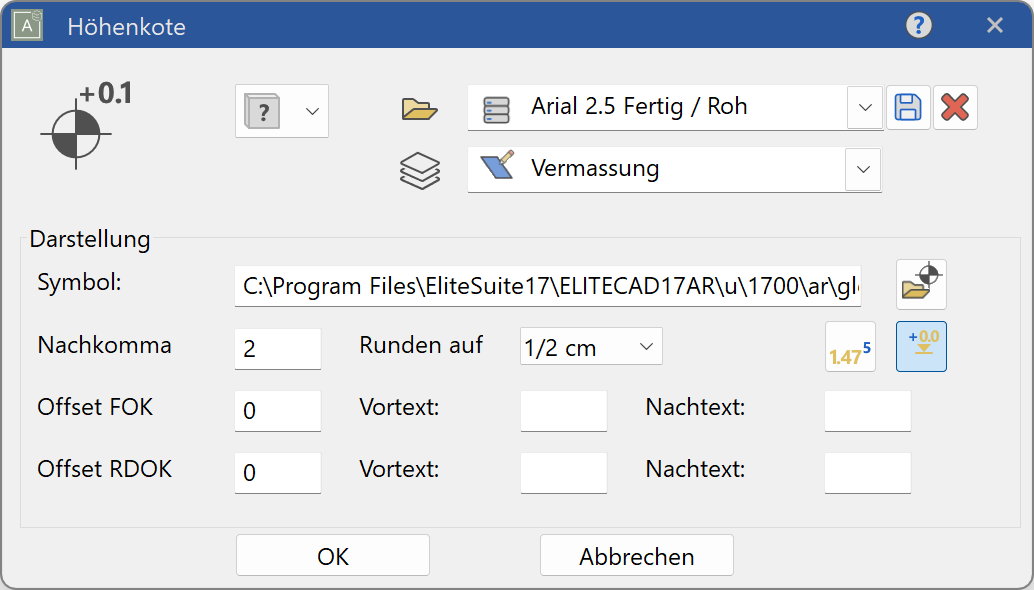1034x590 pixels.
Task: Click the Vortext field beside Offset RDOK
Action: point(563,473)
